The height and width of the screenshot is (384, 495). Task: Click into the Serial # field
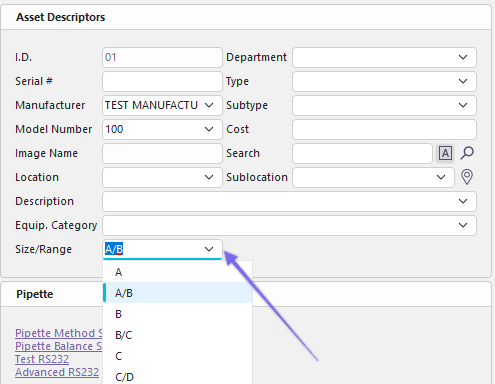tap(162, 81)
